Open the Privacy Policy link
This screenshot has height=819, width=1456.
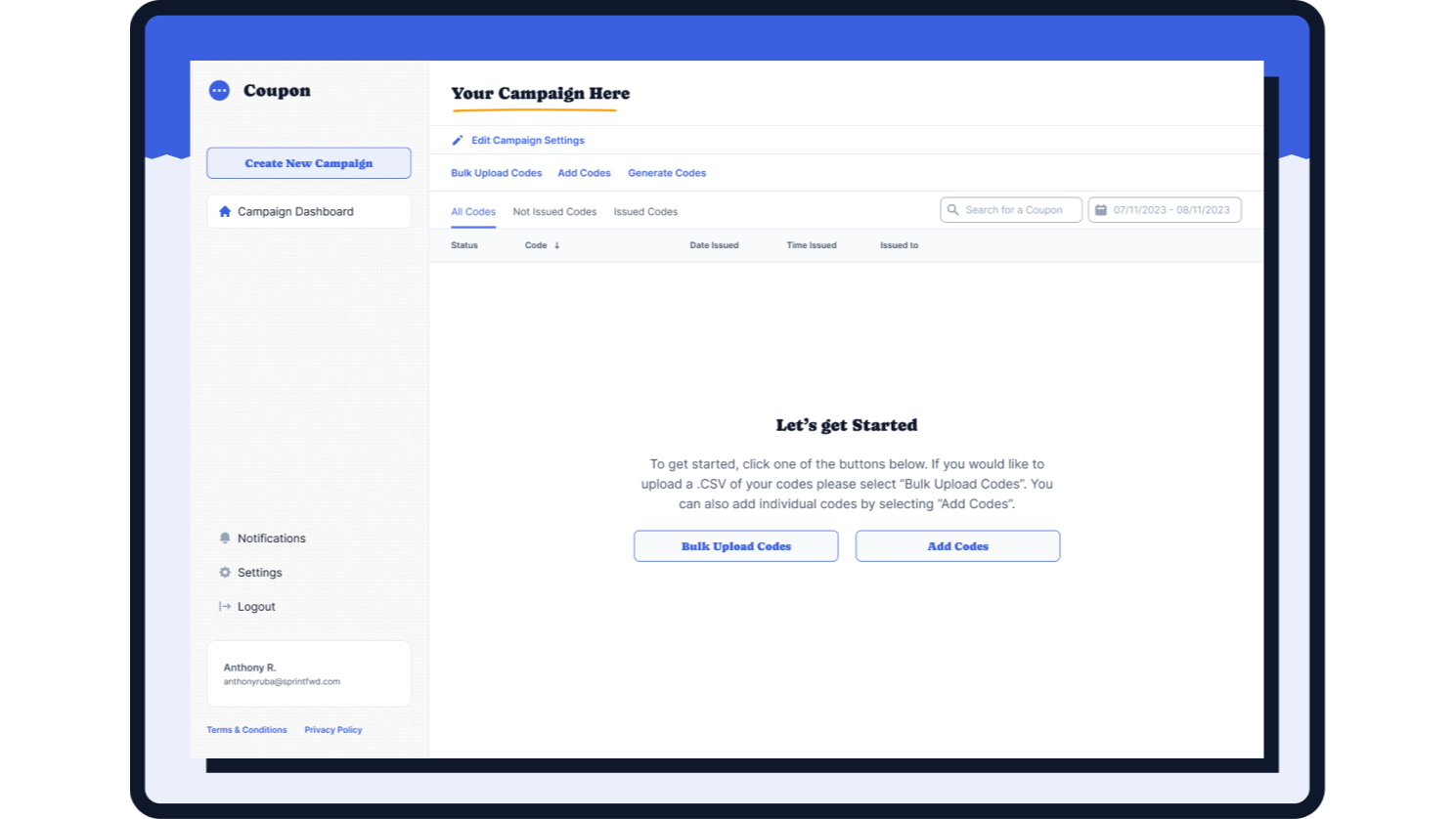pos(332,730)
